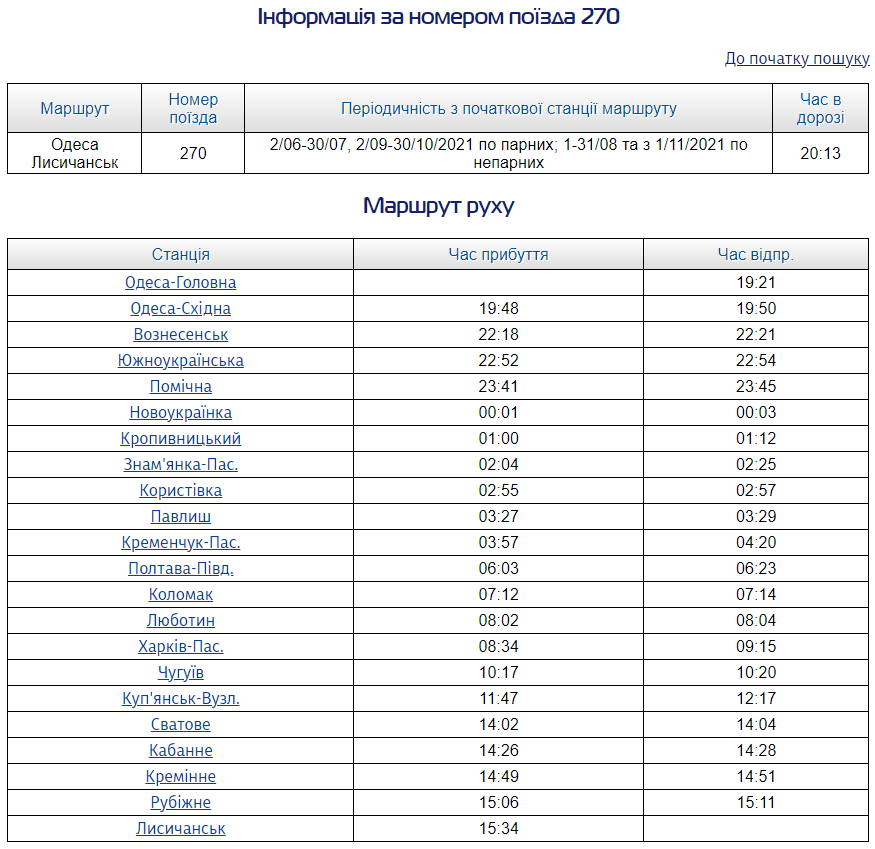Select the Харків-Пас. station link

181,647
